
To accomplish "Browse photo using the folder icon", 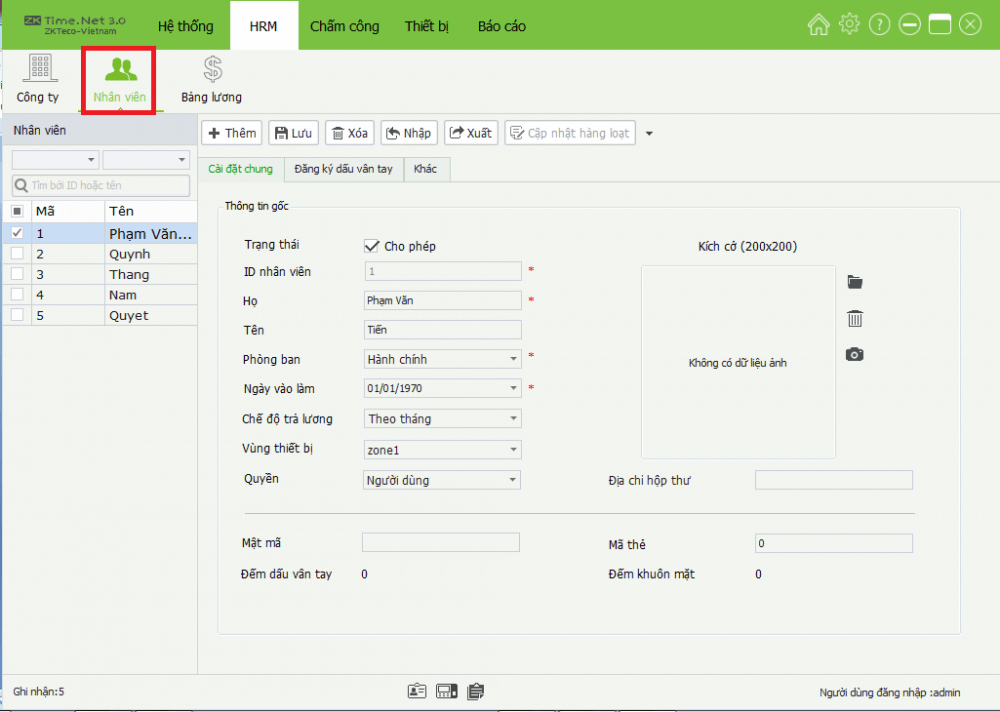I will coord(854,282).
